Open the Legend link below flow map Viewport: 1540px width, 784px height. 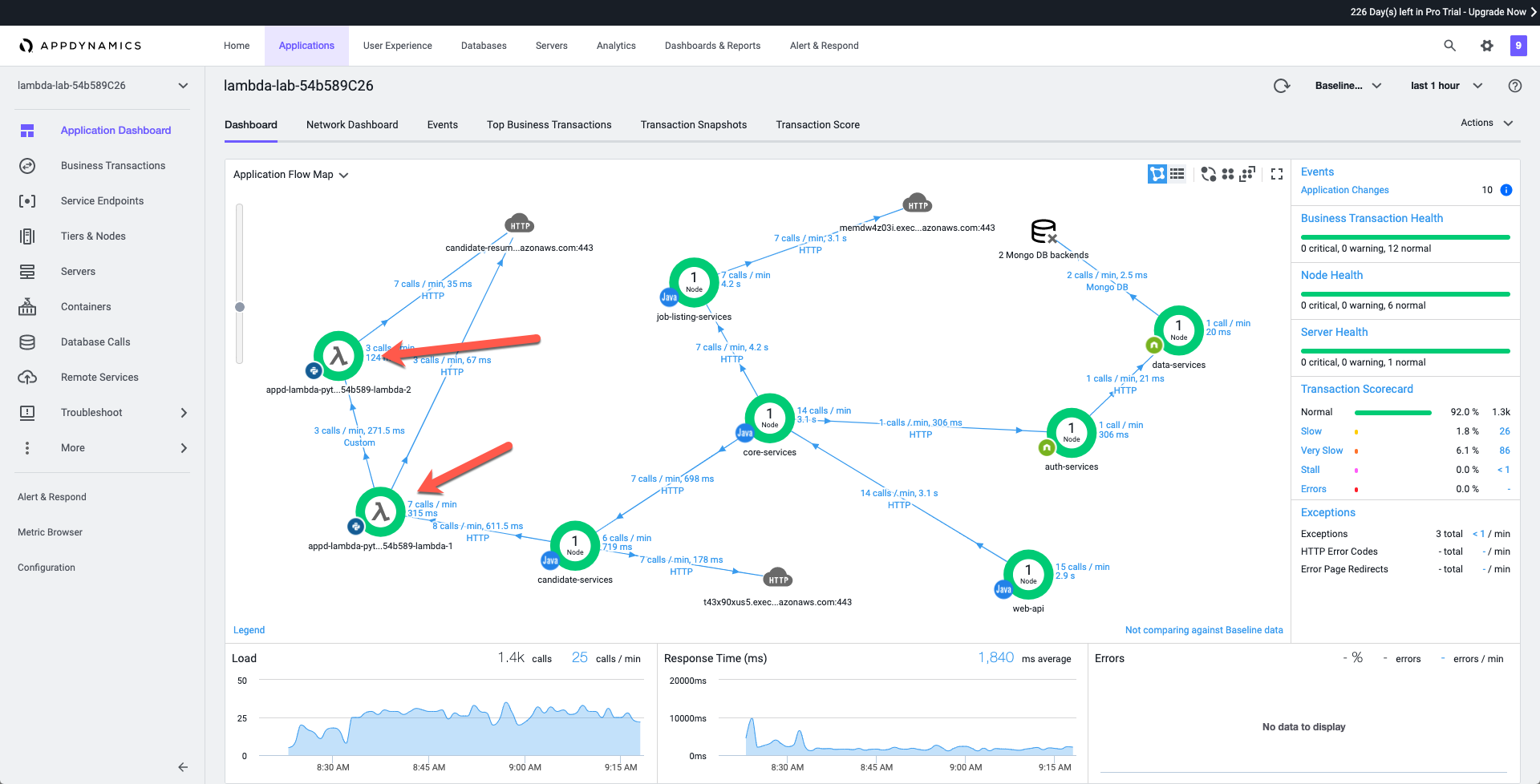[x=249, y=630]
